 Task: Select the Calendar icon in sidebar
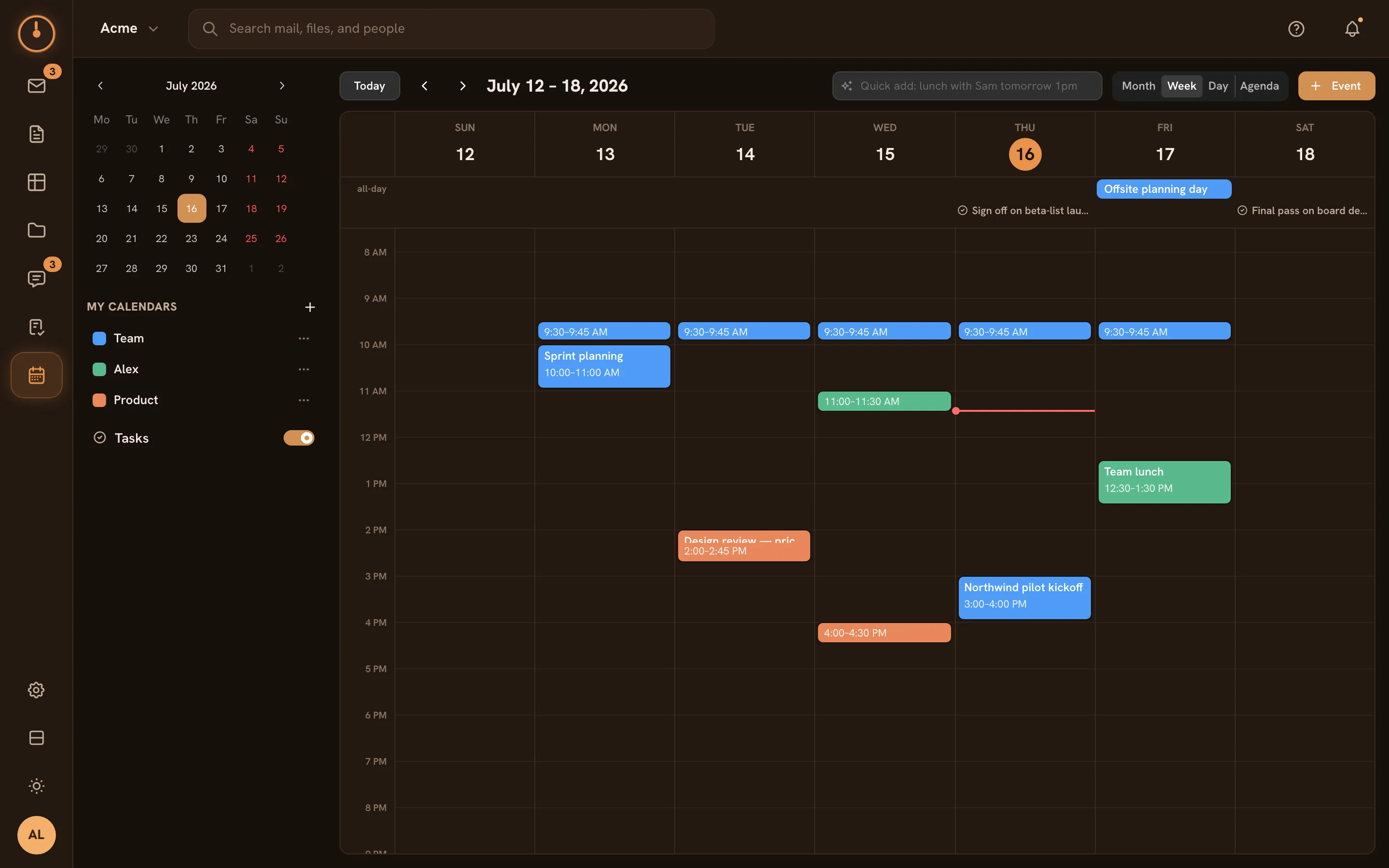tap(36, 376)
